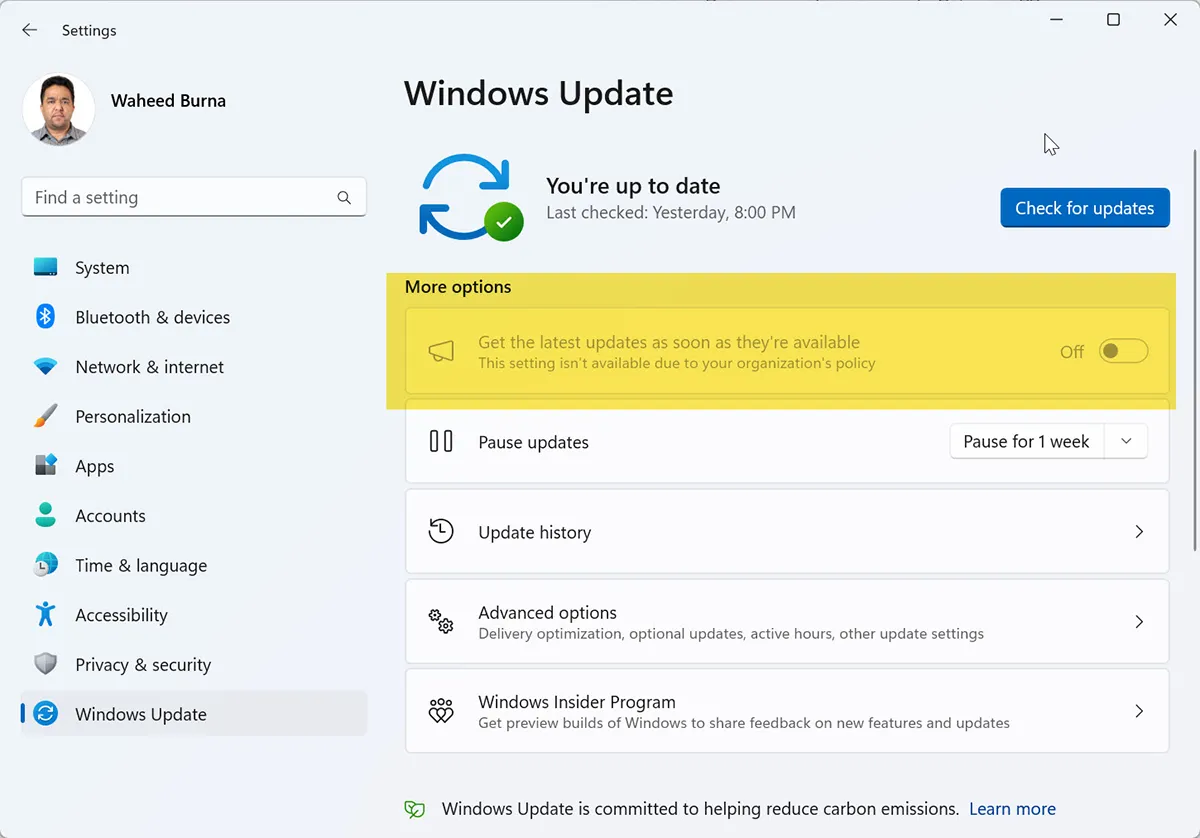Click the Windows Update sync icon in sidebar
The width and height of the screenshot is (1200, 838).
45,714
